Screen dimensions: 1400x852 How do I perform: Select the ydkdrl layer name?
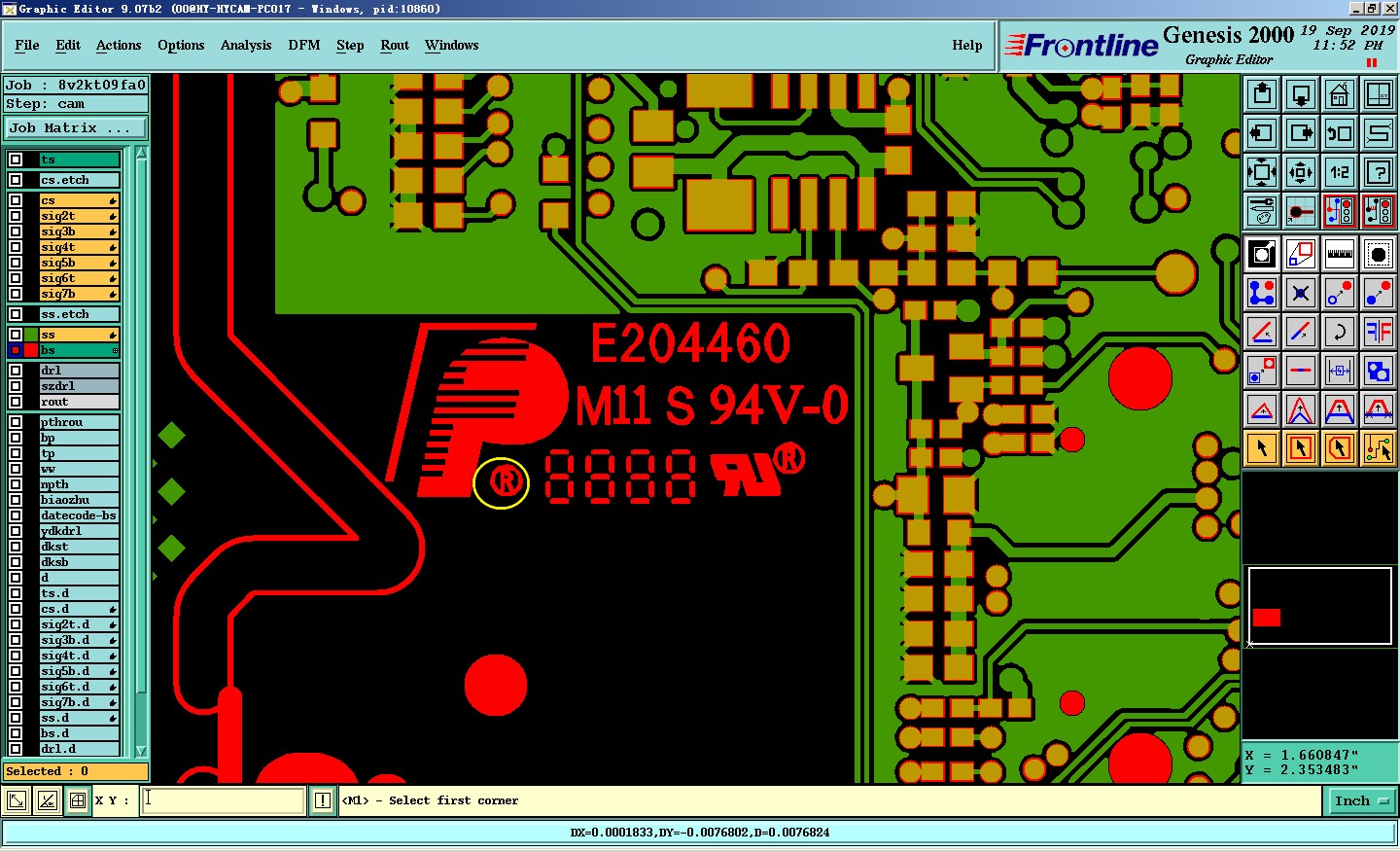(x=79, y=531)
